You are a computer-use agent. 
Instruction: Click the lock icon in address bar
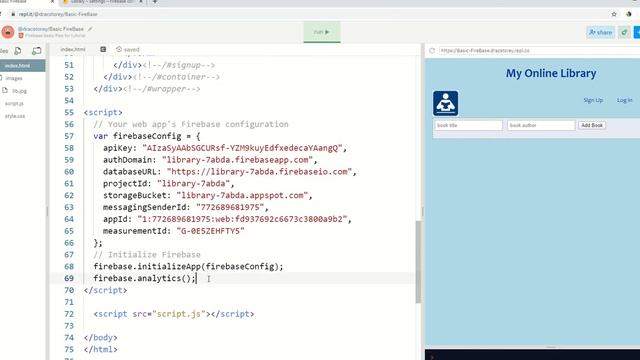tap(13, 14)
